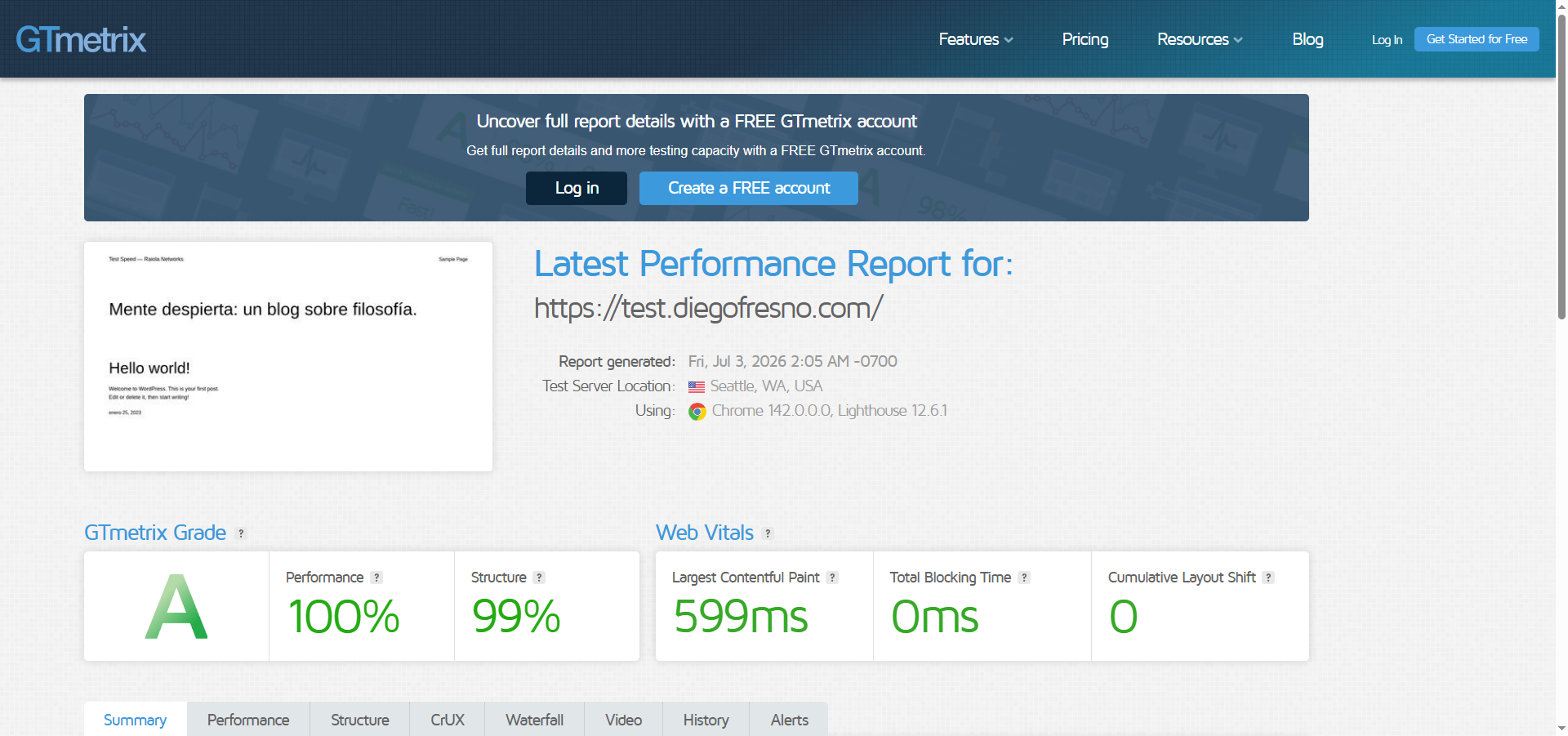This screenshot has width=1568, height=736.
Task: Click the GTmetrix logo
Action: pos(81,39)
